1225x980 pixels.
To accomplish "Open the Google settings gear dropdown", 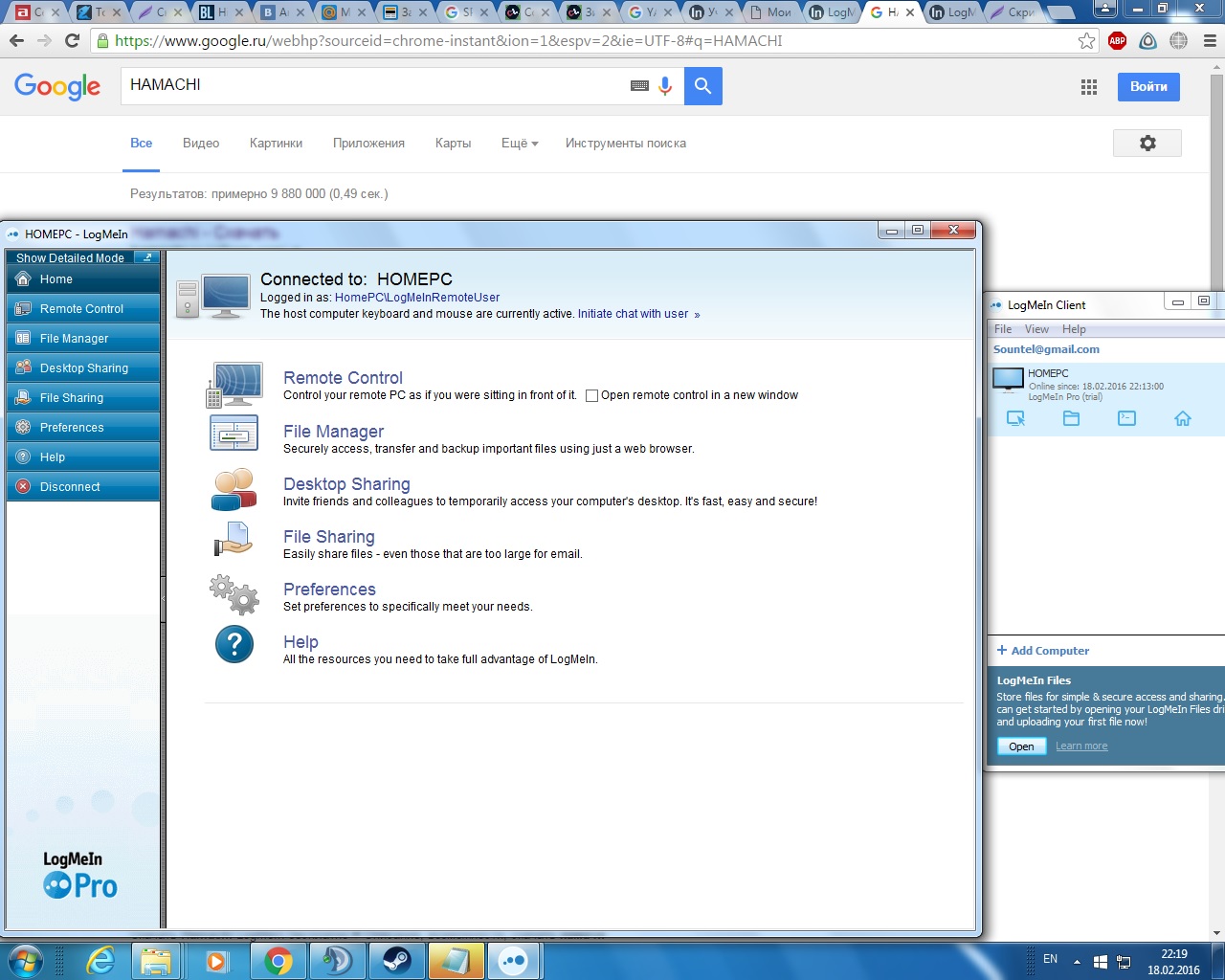I will click(x=1147, y=143).
